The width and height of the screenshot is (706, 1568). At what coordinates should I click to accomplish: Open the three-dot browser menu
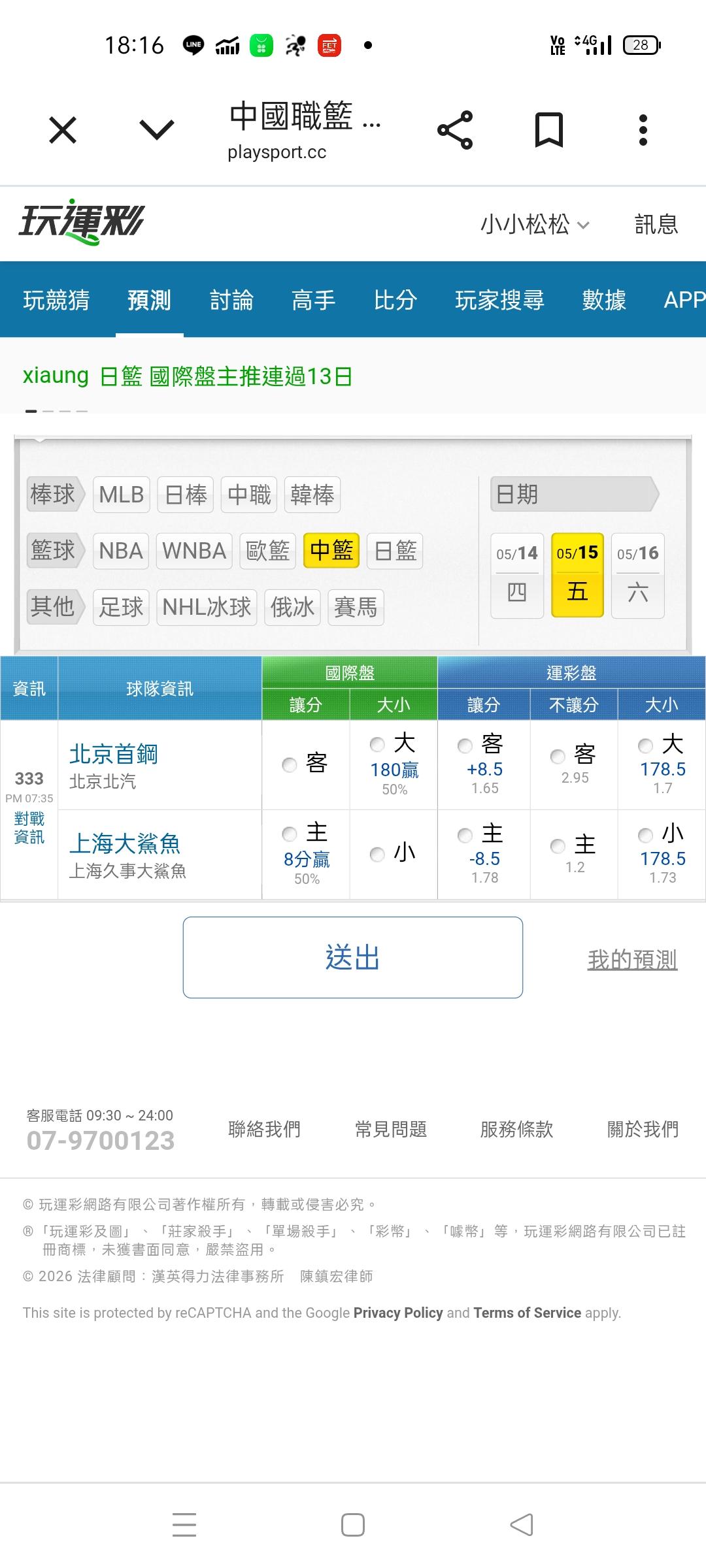(x=643, y=130)
